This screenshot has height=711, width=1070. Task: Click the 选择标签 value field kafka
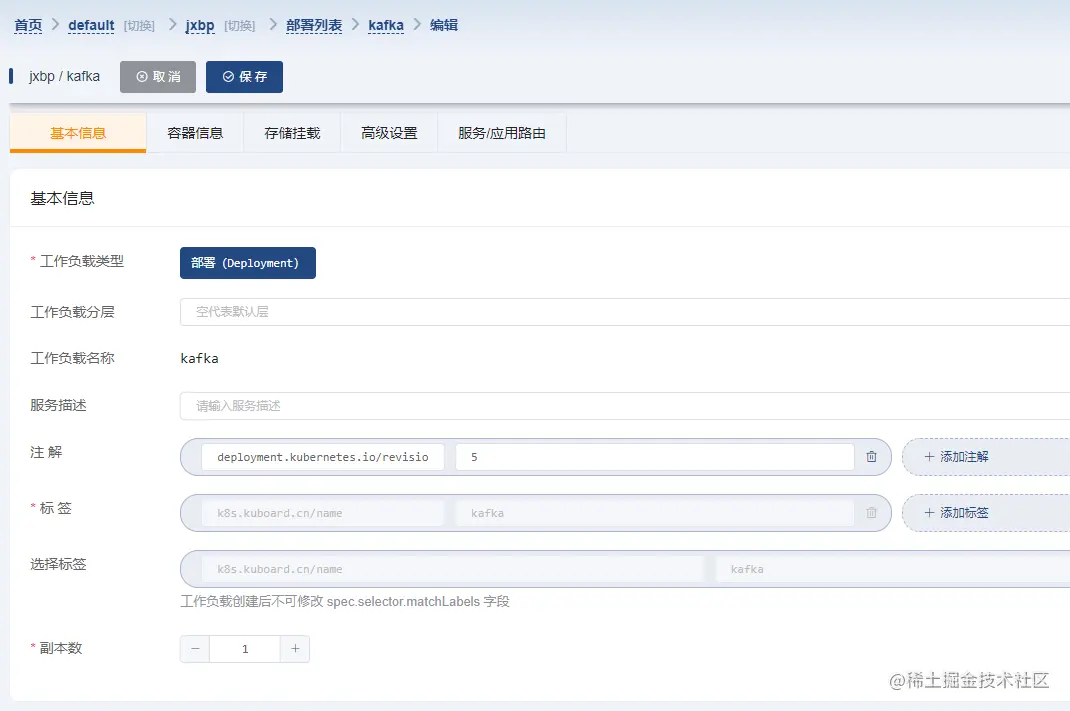pos(893,569)
